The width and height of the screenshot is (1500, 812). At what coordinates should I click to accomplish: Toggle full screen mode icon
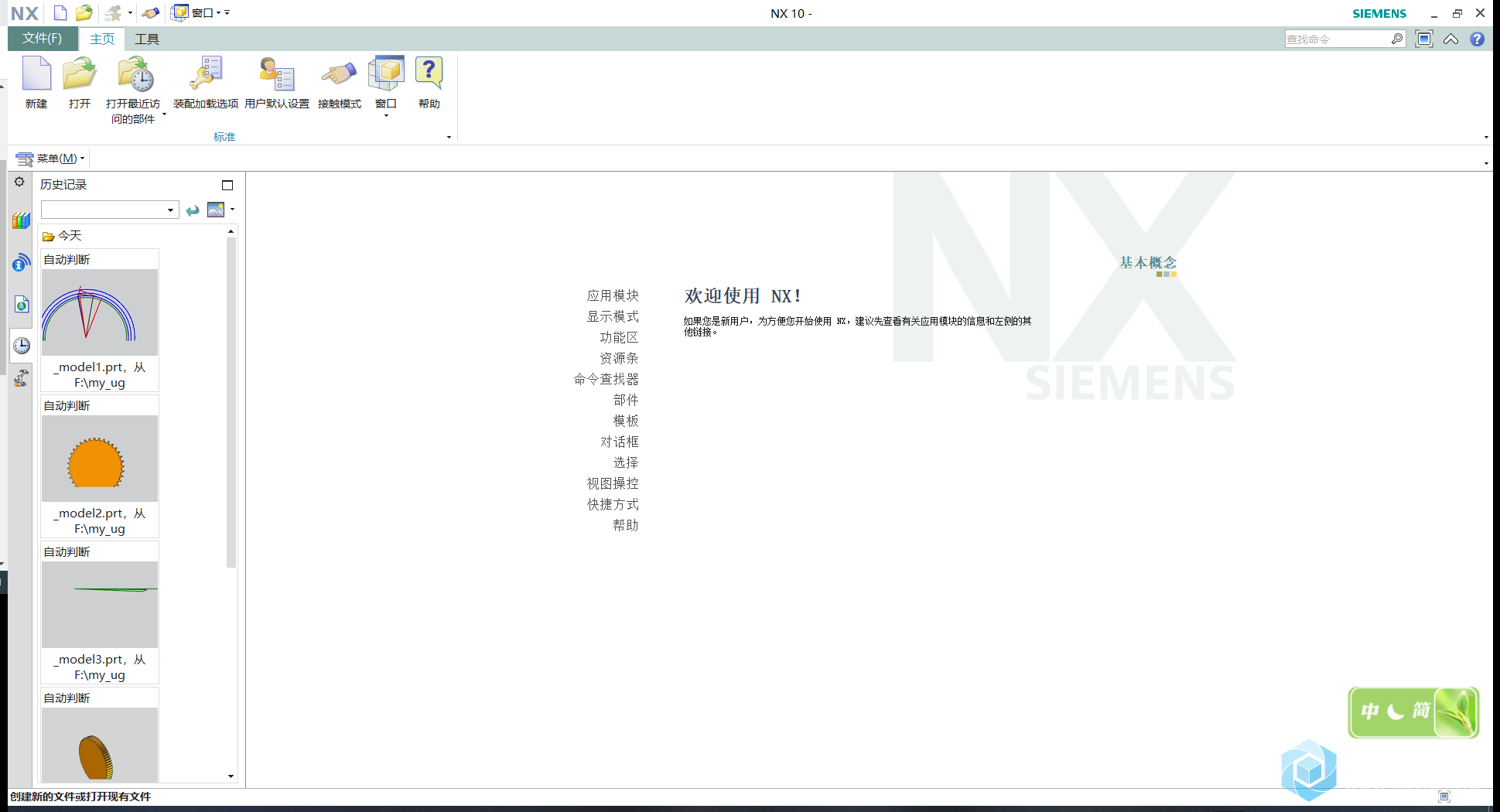click(1424, 39)
